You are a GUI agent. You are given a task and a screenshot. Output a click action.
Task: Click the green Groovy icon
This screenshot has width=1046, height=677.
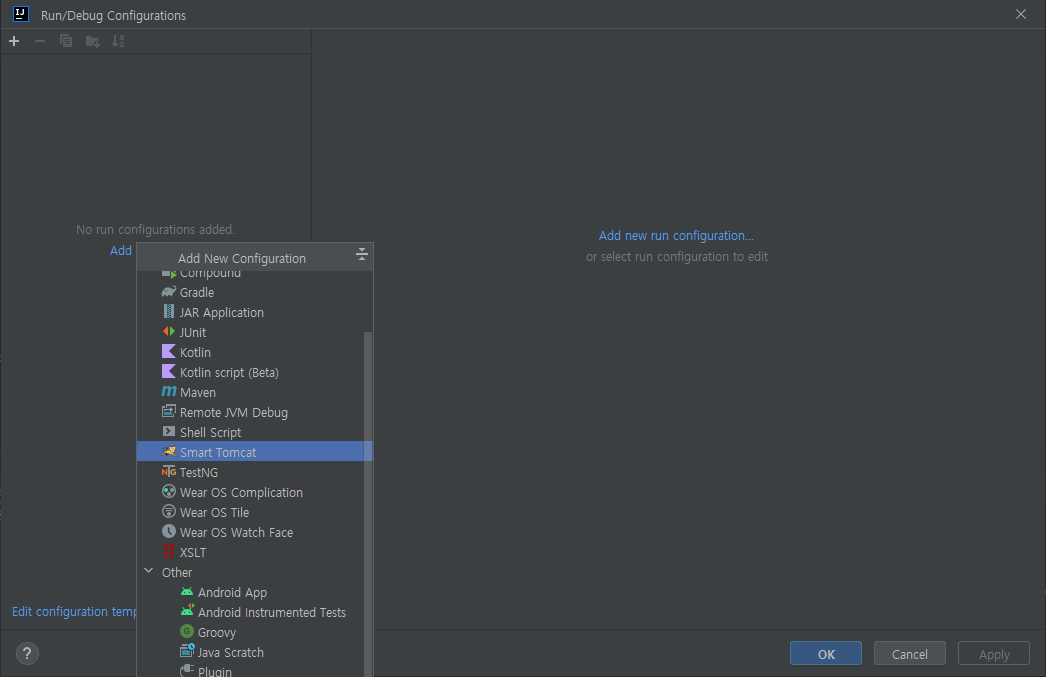tap(187, 631)
